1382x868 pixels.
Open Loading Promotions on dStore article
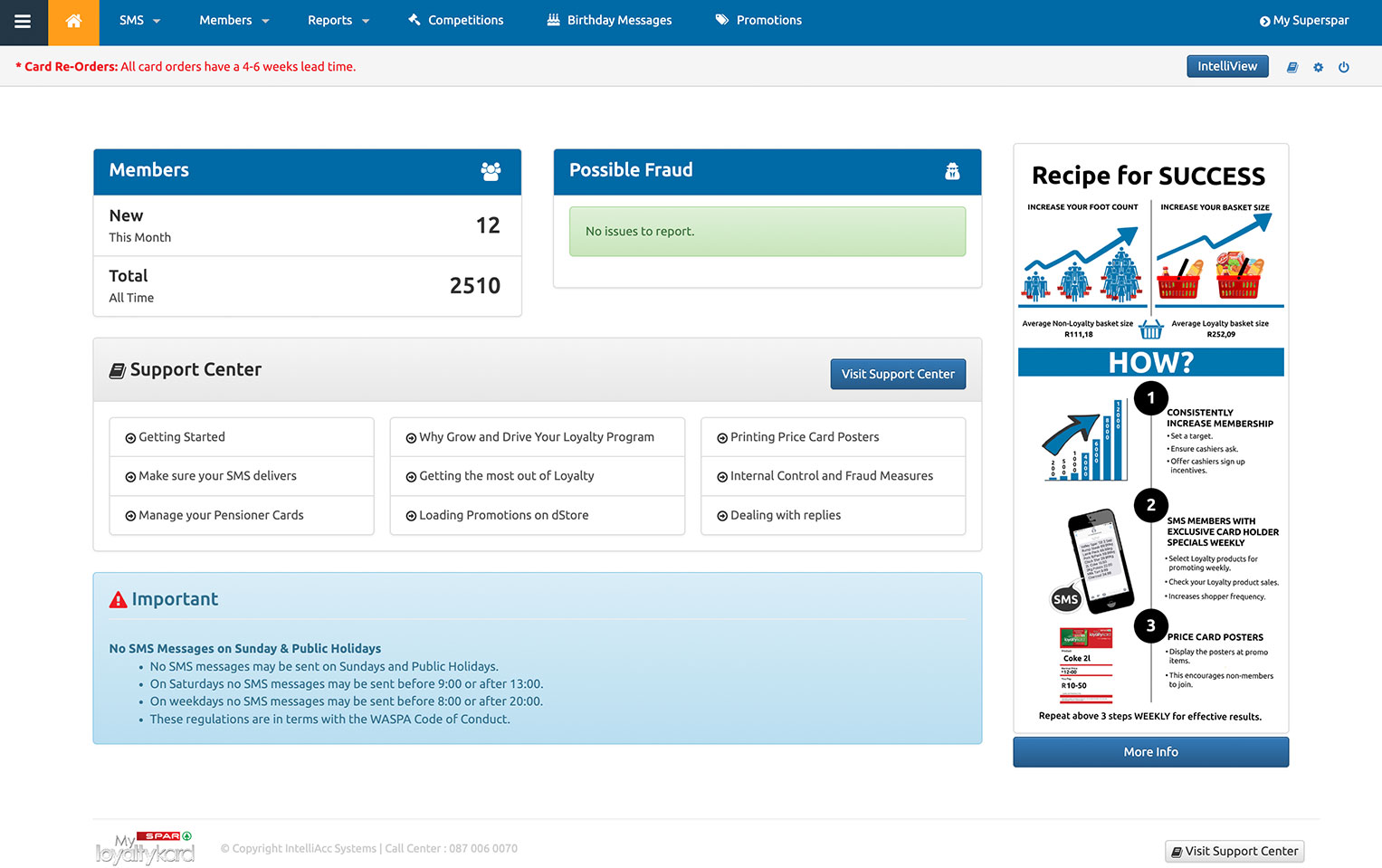537,515
